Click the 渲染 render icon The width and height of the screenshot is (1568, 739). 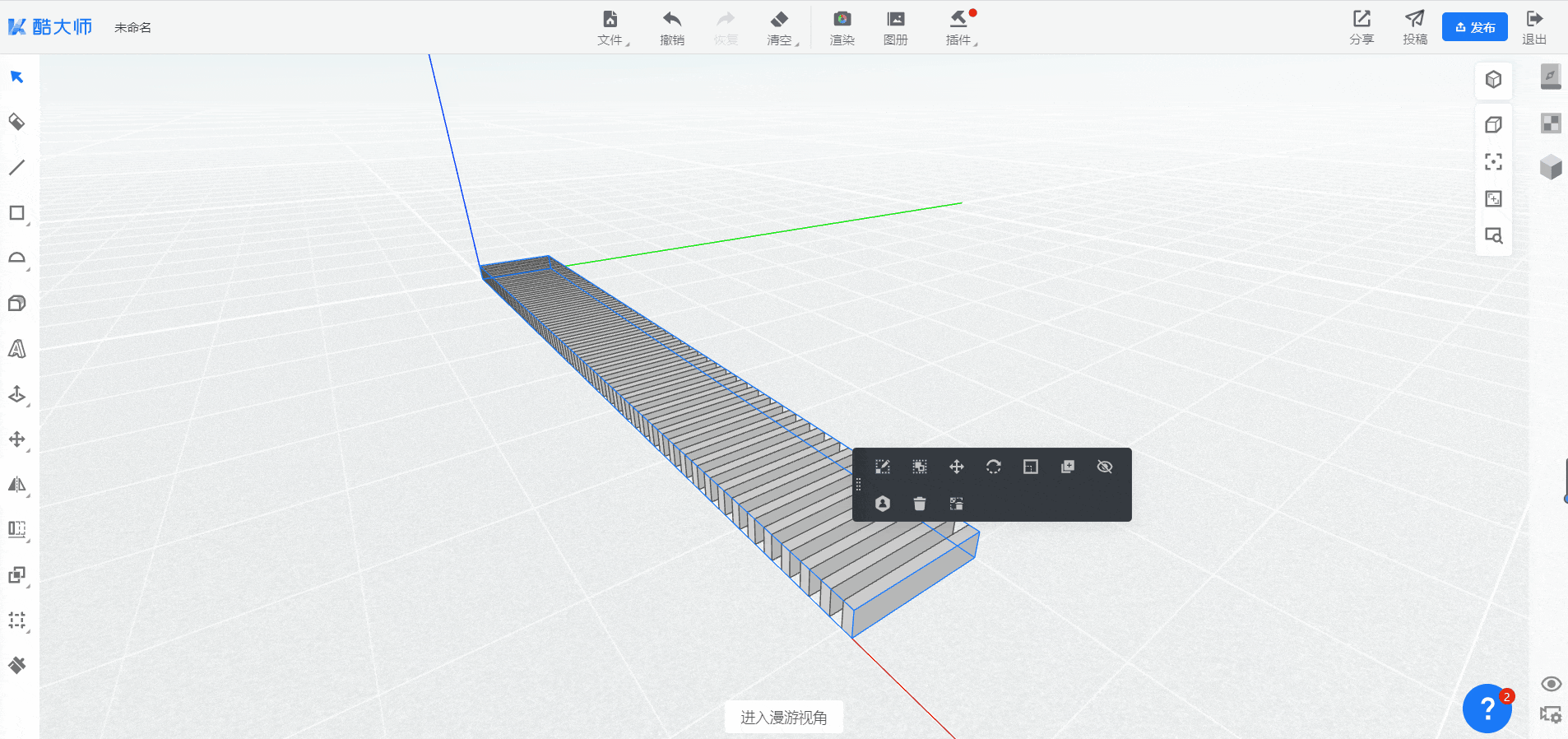tap(842, 27)
